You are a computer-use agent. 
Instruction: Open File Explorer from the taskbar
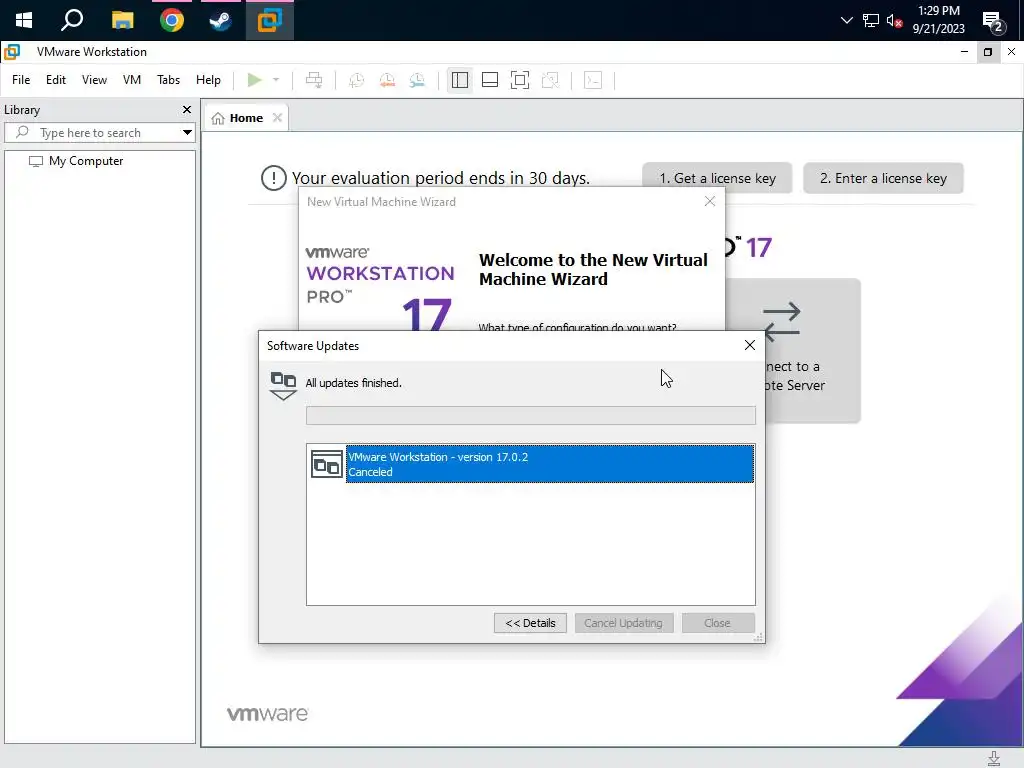[122, 20]
